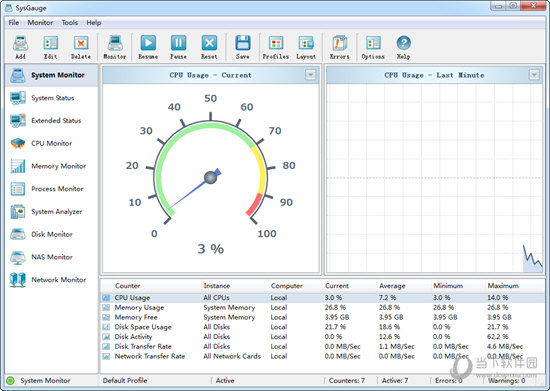Open Network Monitor in the sidebar
This screenshot has width=550, height=391.
click(x=52, y=280)
